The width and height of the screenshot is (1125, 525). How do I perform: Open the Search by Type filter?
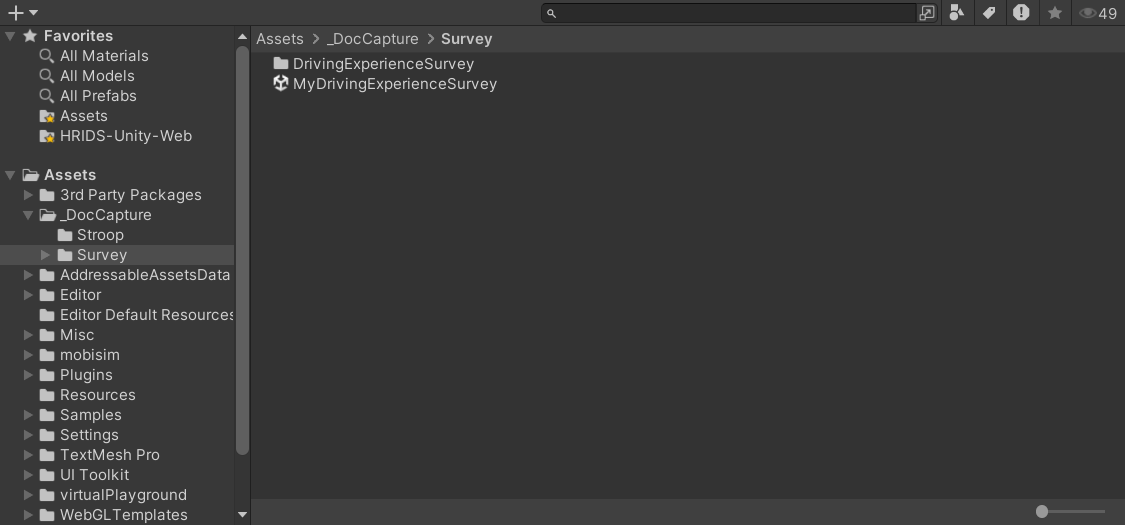pyautogui.click(x=956, y=12)
